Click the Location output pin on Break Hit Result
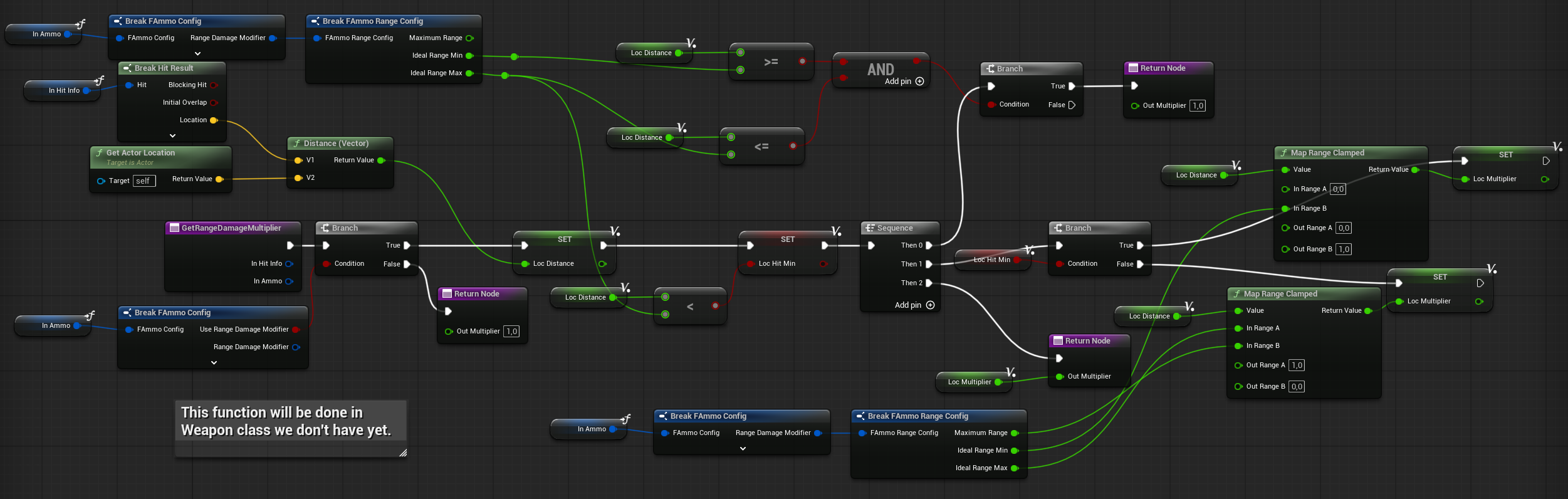The width and height of the screenshot is (1568, 499). pos(214,120)
